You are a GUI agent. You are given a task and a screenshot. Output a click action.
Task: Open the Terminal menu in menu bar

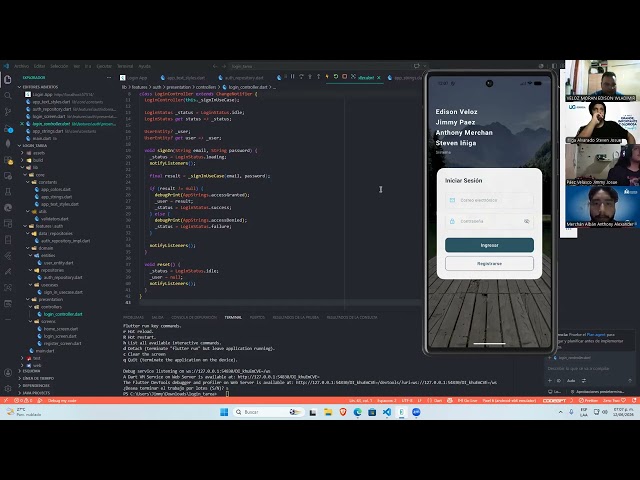(125, 66)
